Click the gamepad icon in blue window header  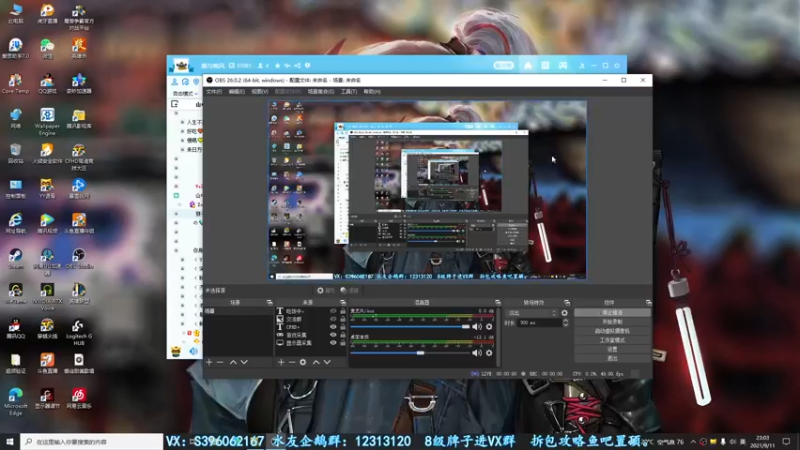563,65
